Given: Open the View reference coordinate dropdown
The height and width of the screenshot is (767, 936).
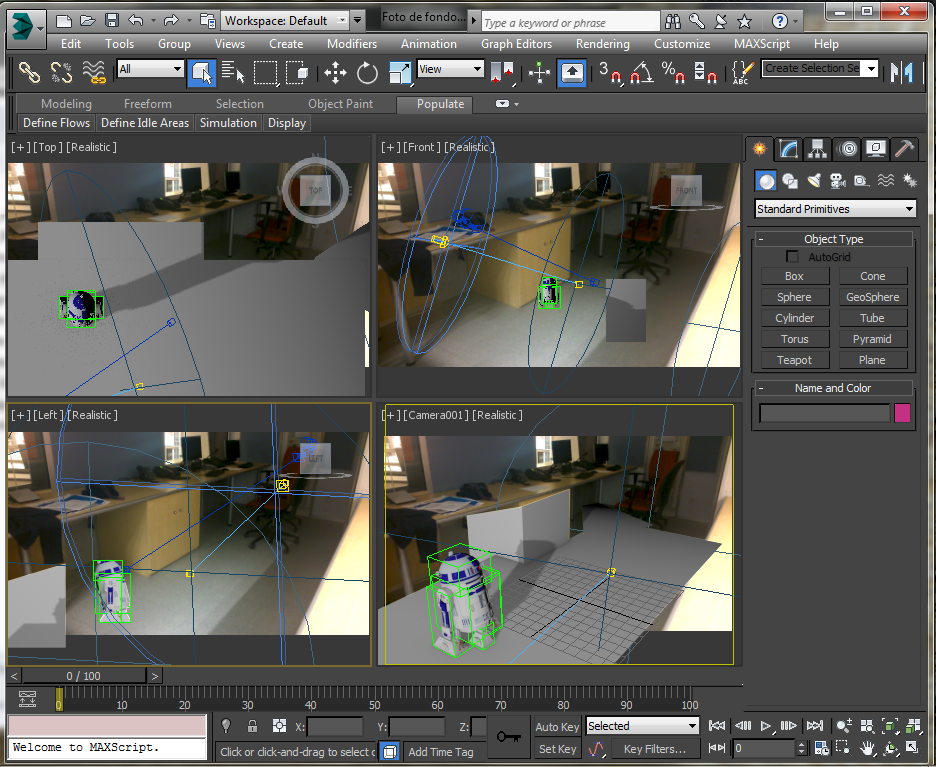Looking at the screenshot, I should pyautogui.click(x=449, y=71).
